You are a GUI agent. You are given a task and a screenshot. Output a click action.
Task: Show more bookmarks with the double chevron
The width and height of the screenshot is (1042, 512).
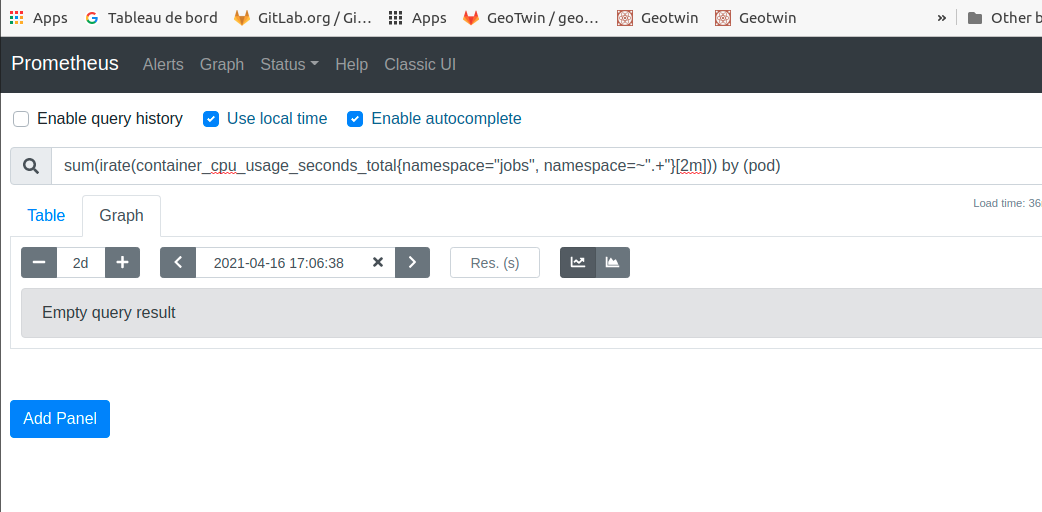tap(942, 18)
